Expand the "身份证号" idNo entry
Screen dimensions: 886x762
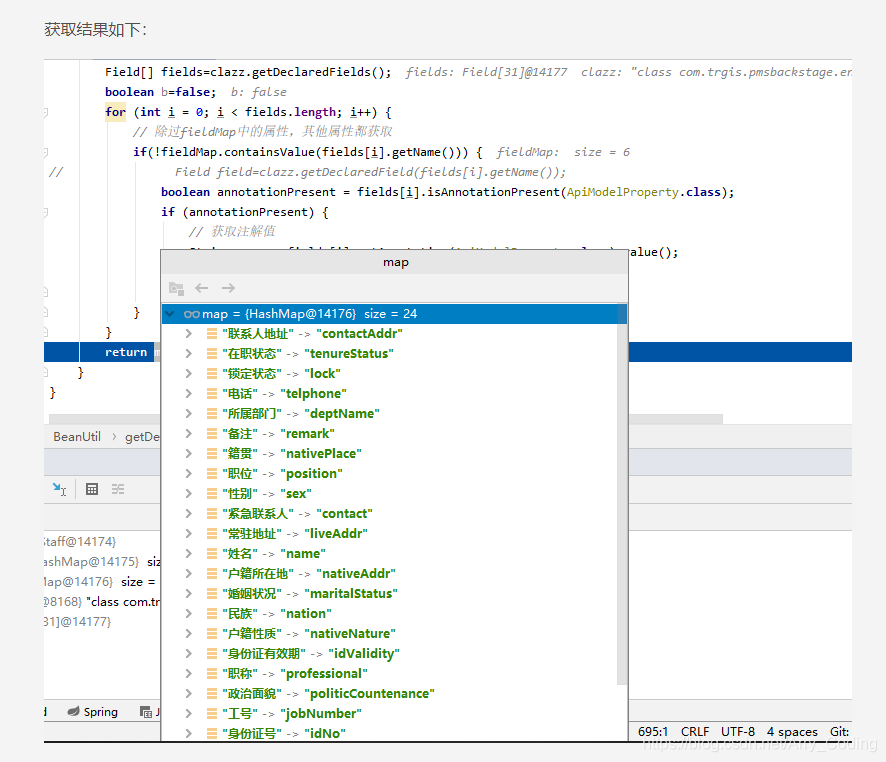click(x=189, y=734)
